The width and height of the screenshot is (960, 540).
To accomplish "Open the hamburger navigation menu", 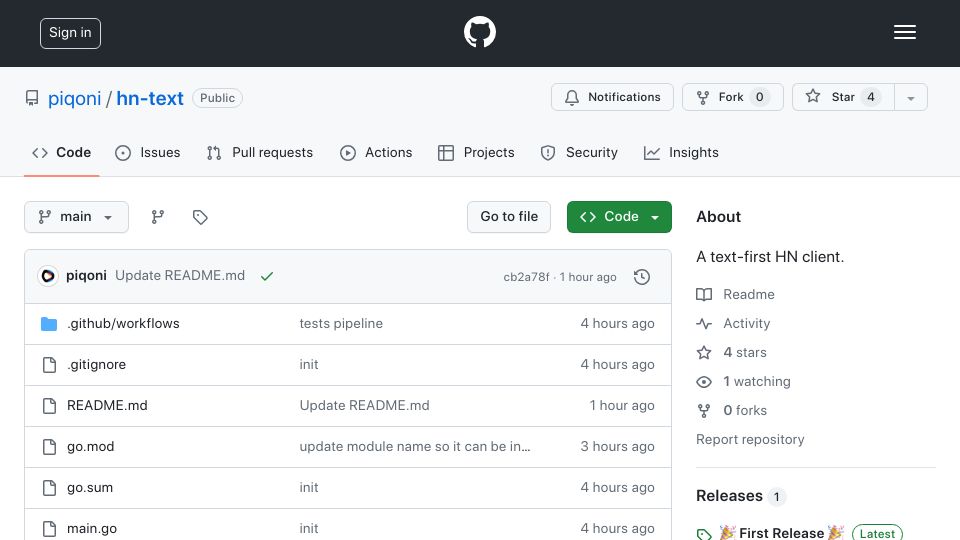I will [904, 32].
